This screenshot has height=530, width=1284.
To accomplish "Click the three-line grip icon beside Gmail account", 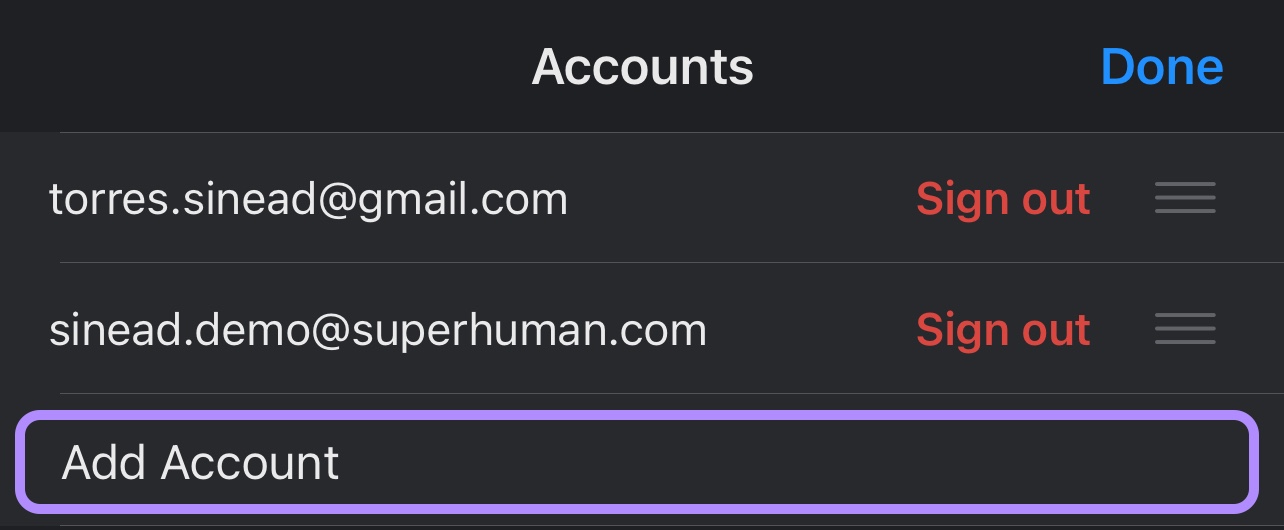I will (x=1185, y=198).
